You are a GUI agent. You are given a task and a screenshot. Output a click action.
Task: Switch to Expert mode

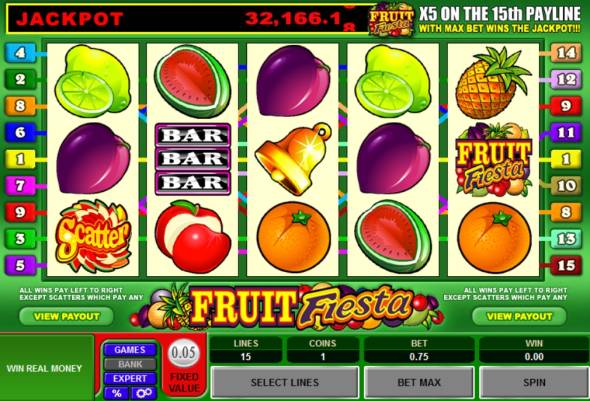click(x=130, y=378)
